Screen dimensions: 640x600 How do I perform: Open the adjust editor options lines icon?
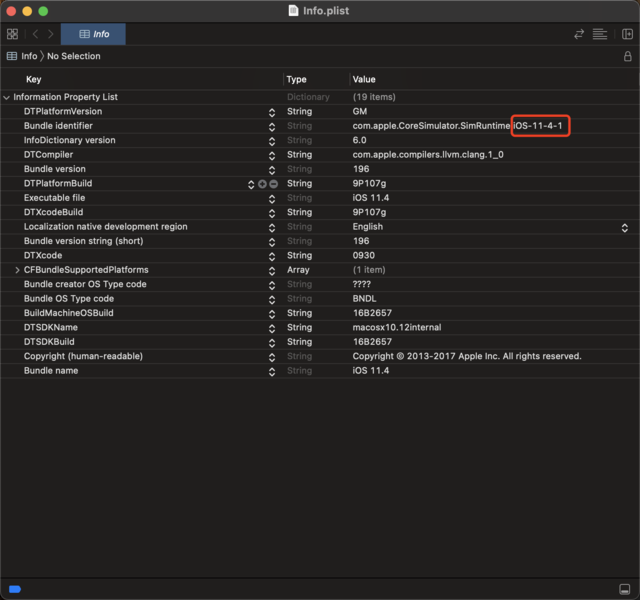coord(600,34)
